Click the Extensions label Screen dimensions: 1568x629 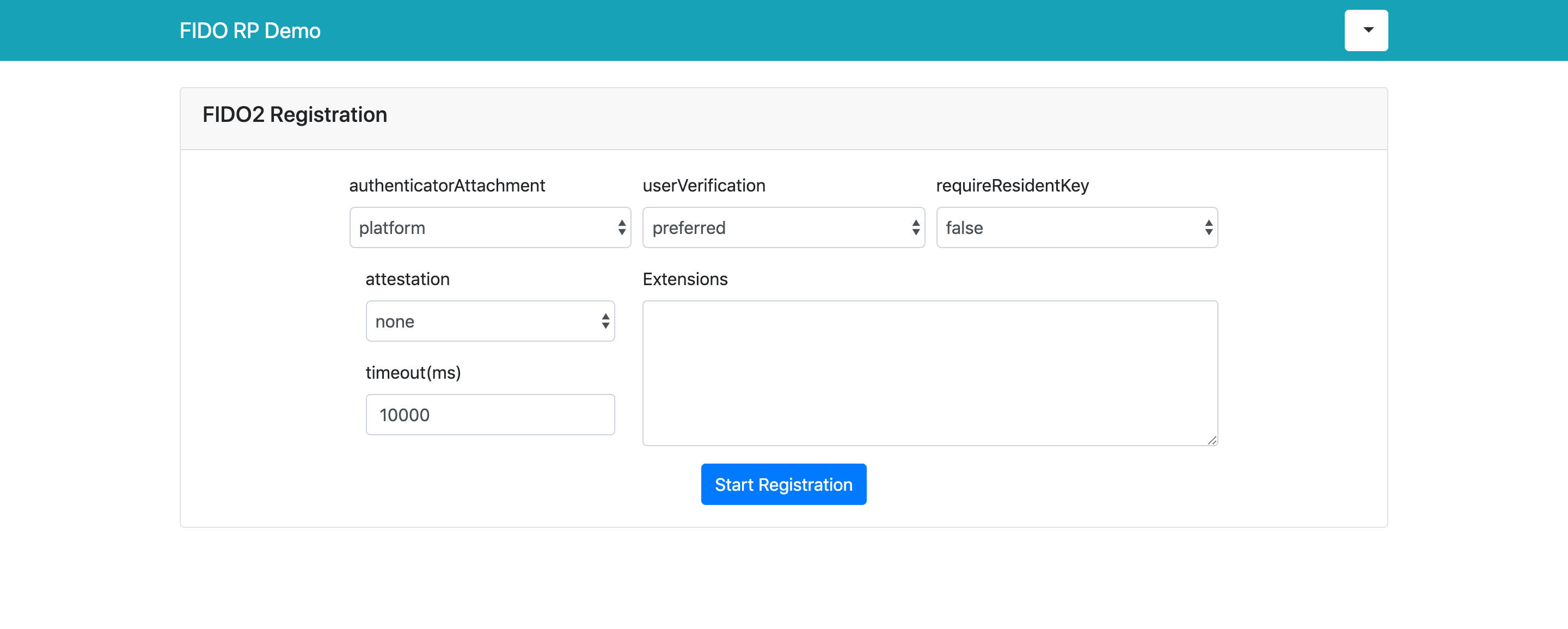click(685, 279)
